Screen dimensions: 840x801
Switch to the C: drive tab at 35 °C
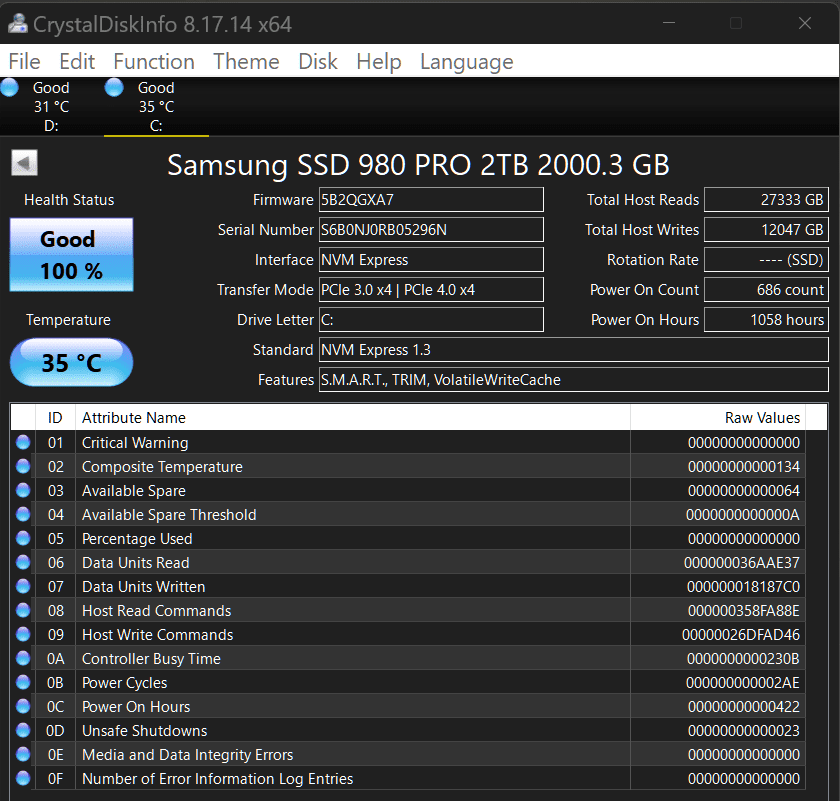coord(156,107)
